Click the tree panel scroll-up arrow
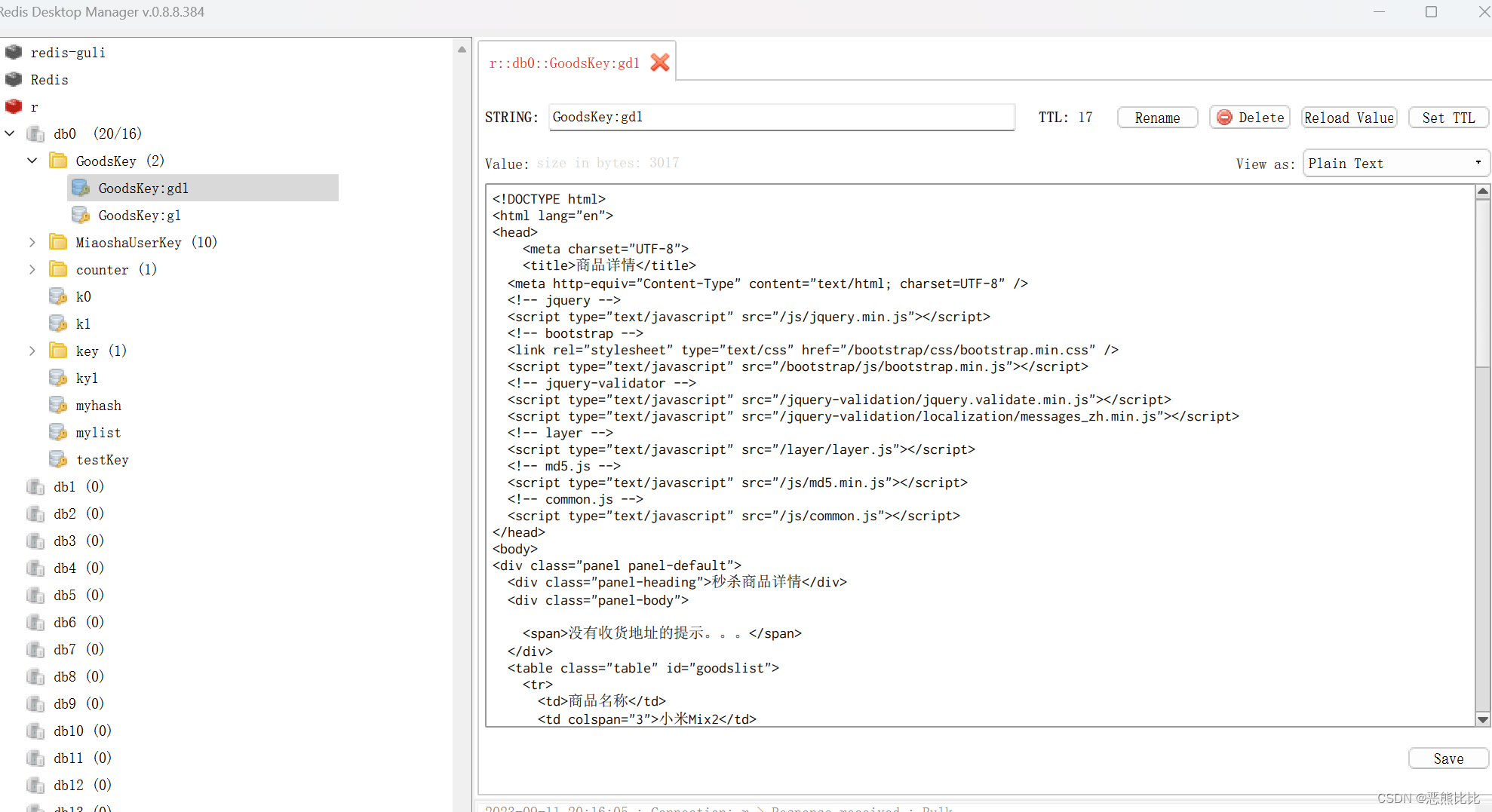 (462, 50)
